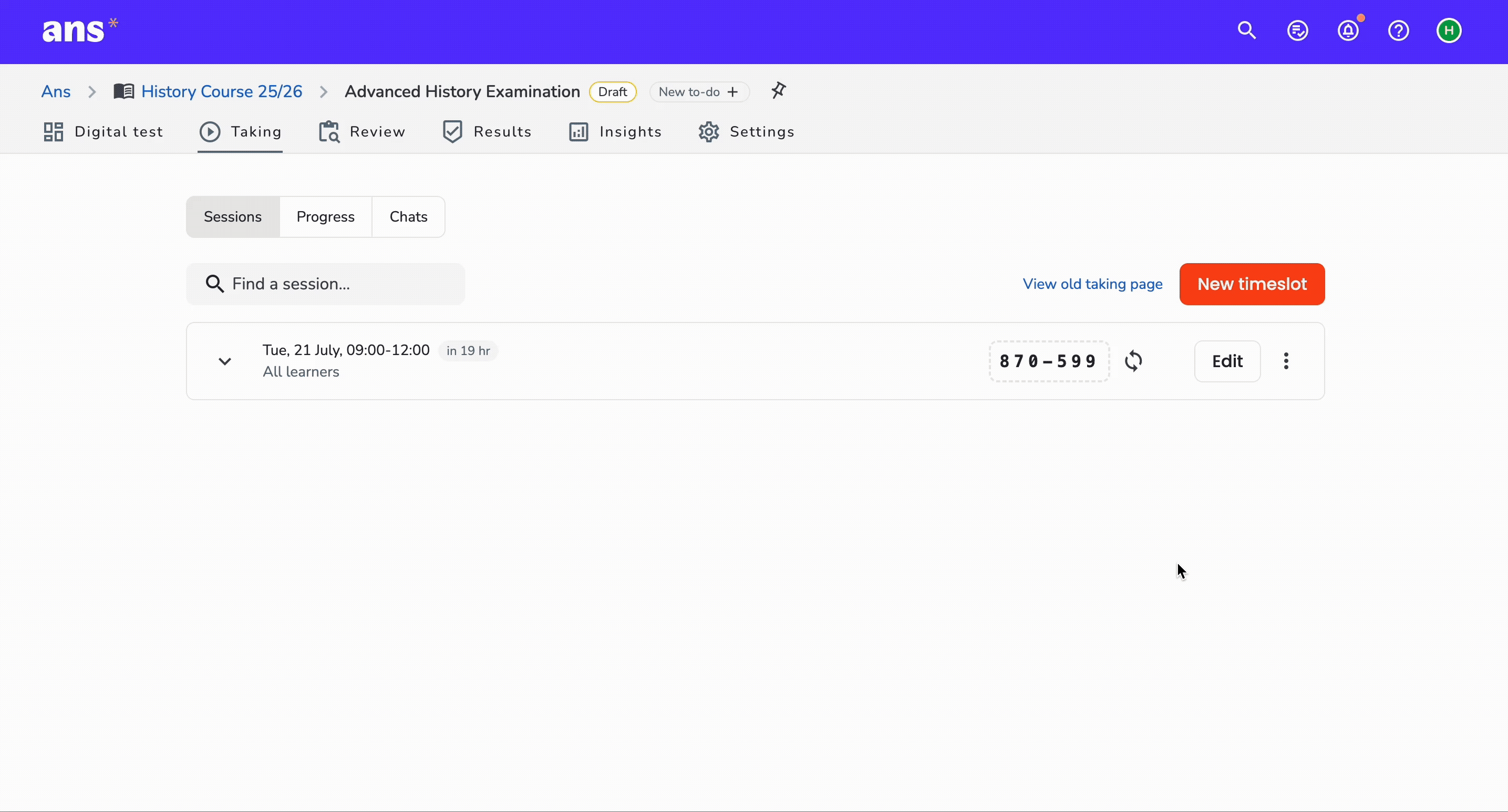Edit the 21 July timeslot
This screenshot has height=812, width=1508.
(x=1227, y=361)
